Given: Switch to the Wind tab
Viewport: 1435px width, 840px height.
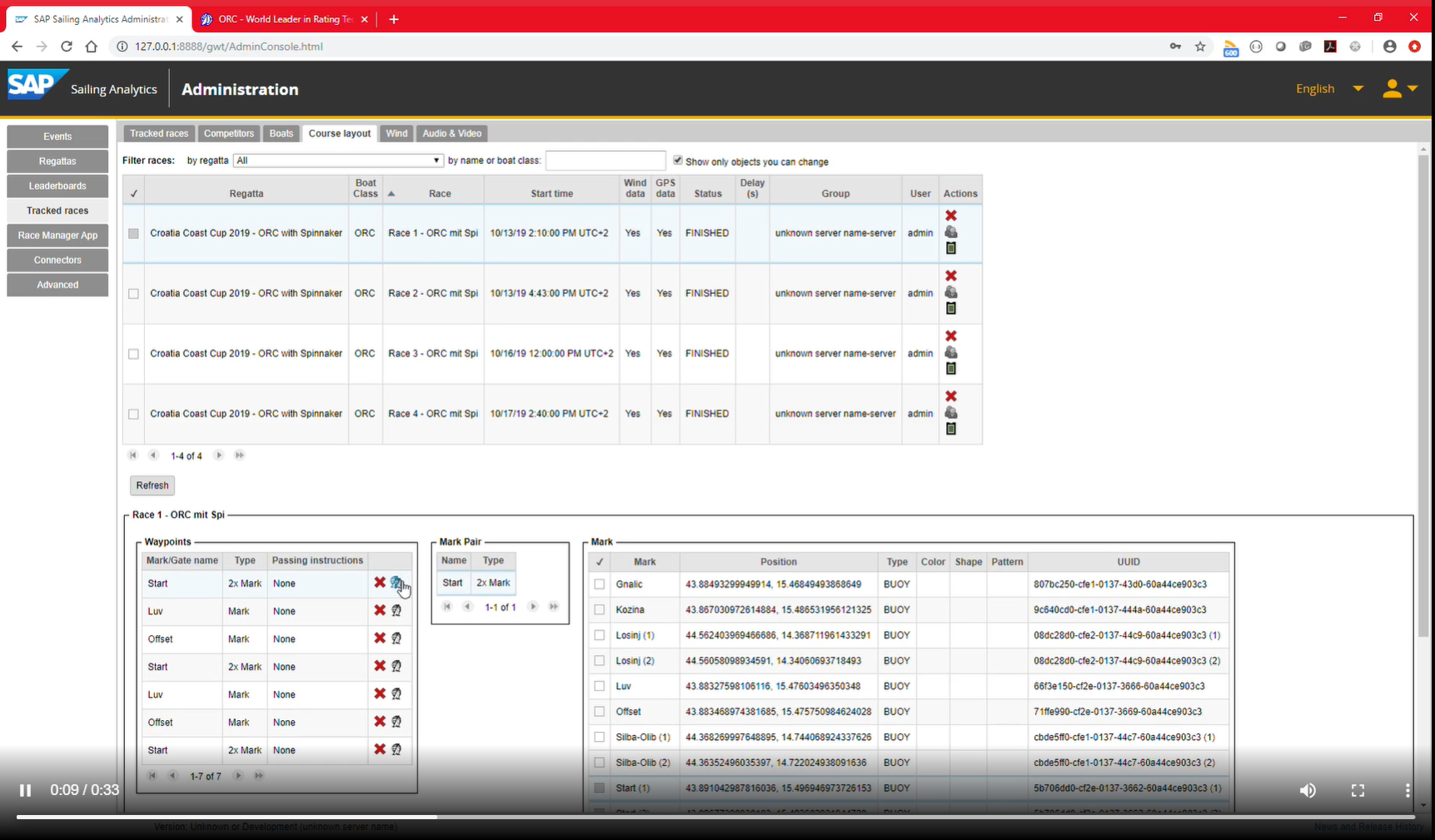Looking at the screenshot, I should (397, 133).
